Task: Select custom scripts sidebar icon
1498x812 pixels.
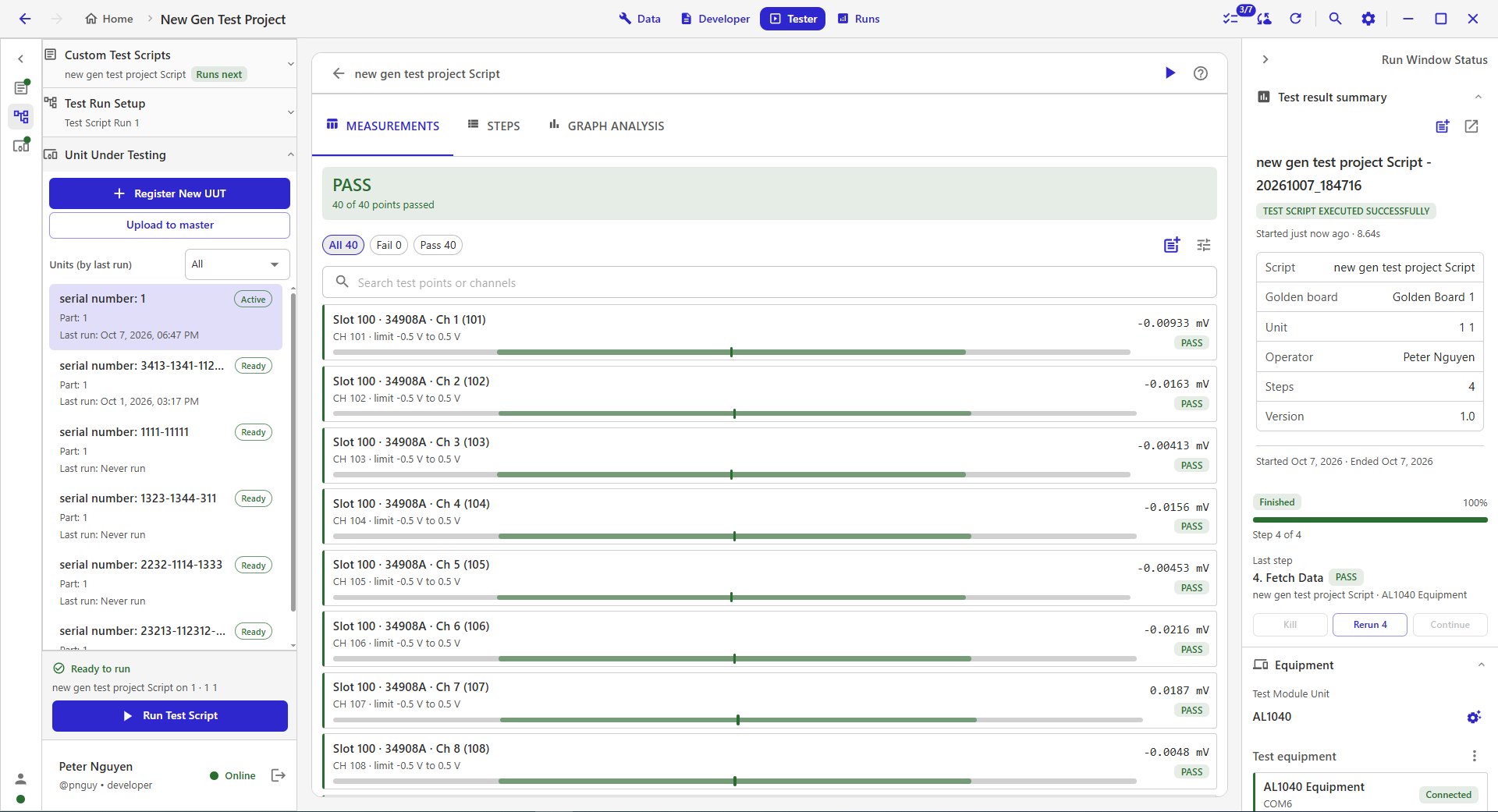Action: pyautogui.click(x=21, y=87)
